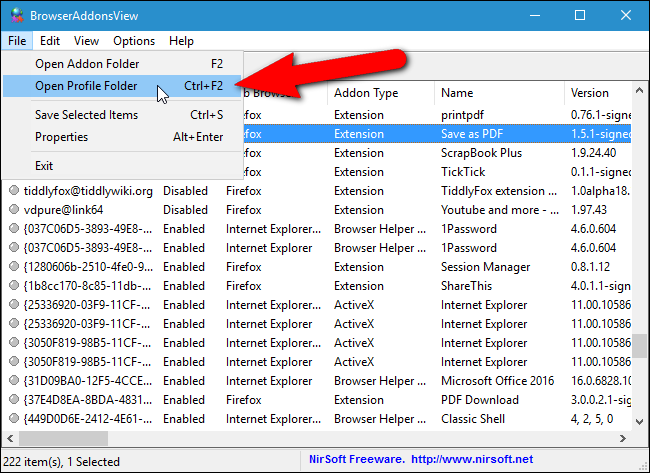Click the icon beside {1280606b-2510-4fe0-9...
The height and width of the screenshot is (473, 650).
14,266
